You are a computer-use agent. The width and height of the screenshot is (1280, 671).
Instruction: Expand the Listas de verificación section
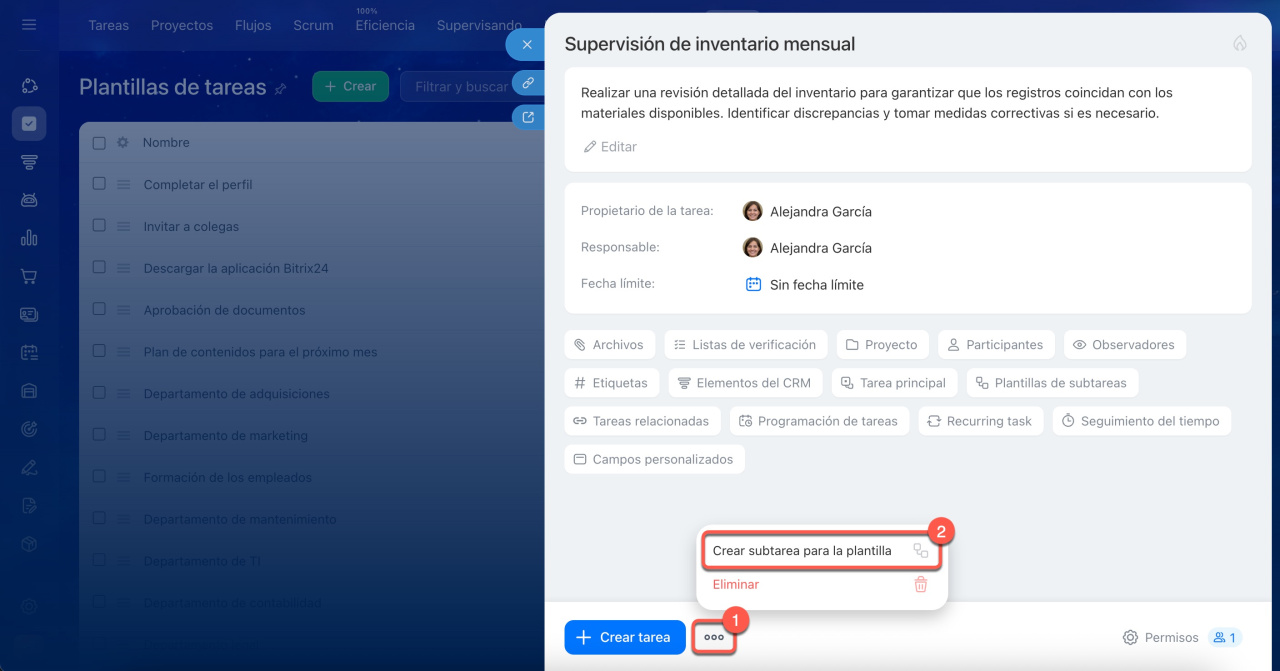[x=745, y=345]
